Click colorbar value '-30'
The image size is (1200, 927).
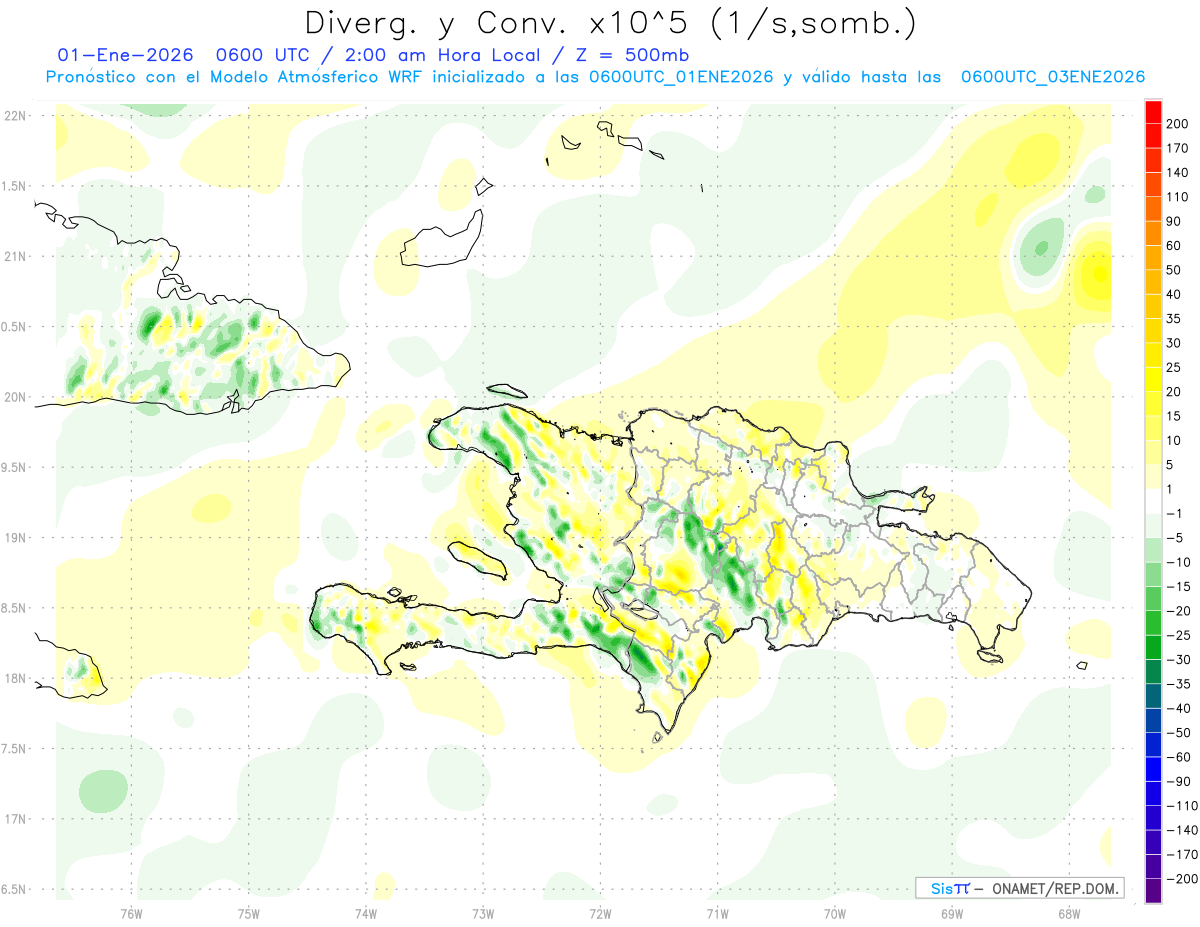click(x=1178, y=659)
